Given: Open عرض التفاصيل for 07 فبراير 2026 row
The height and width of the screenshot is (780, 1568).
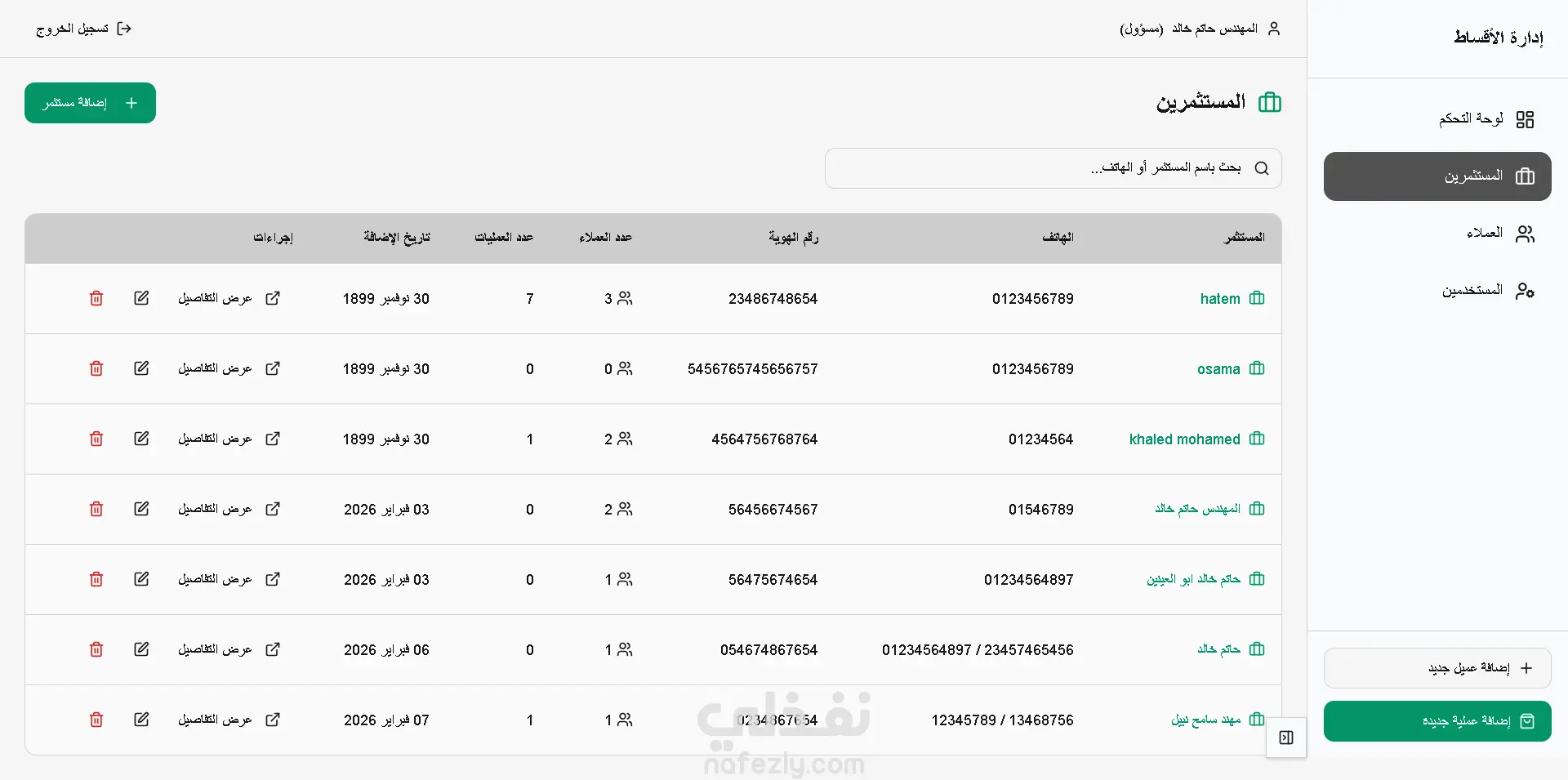Looking at the screenshot, I should tap(229, 720).
